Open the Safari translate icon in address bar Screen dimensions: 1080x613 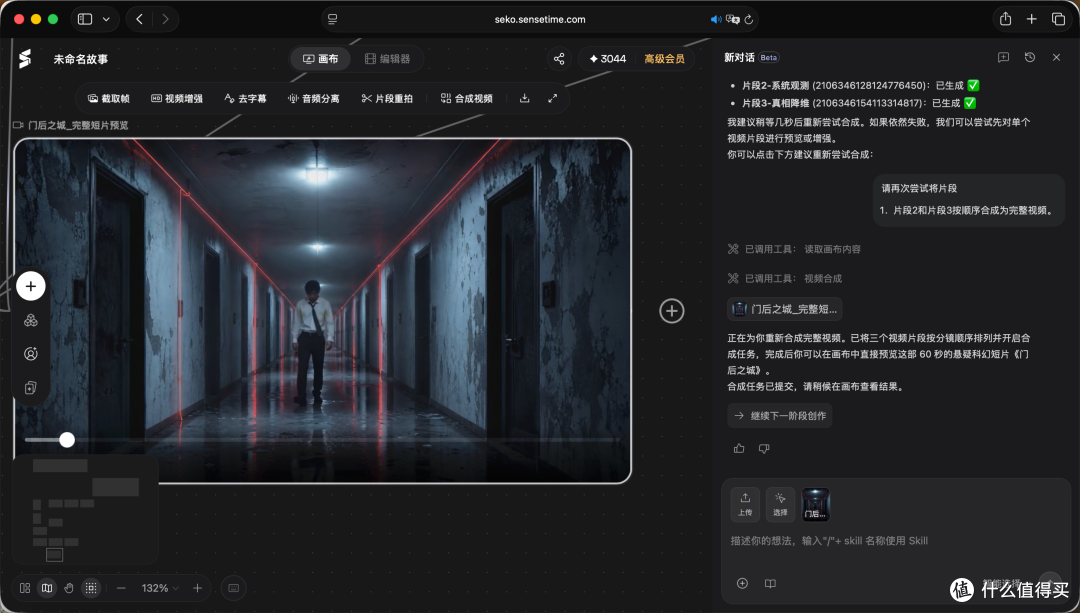pyautogui.click(x=732, y=19)
